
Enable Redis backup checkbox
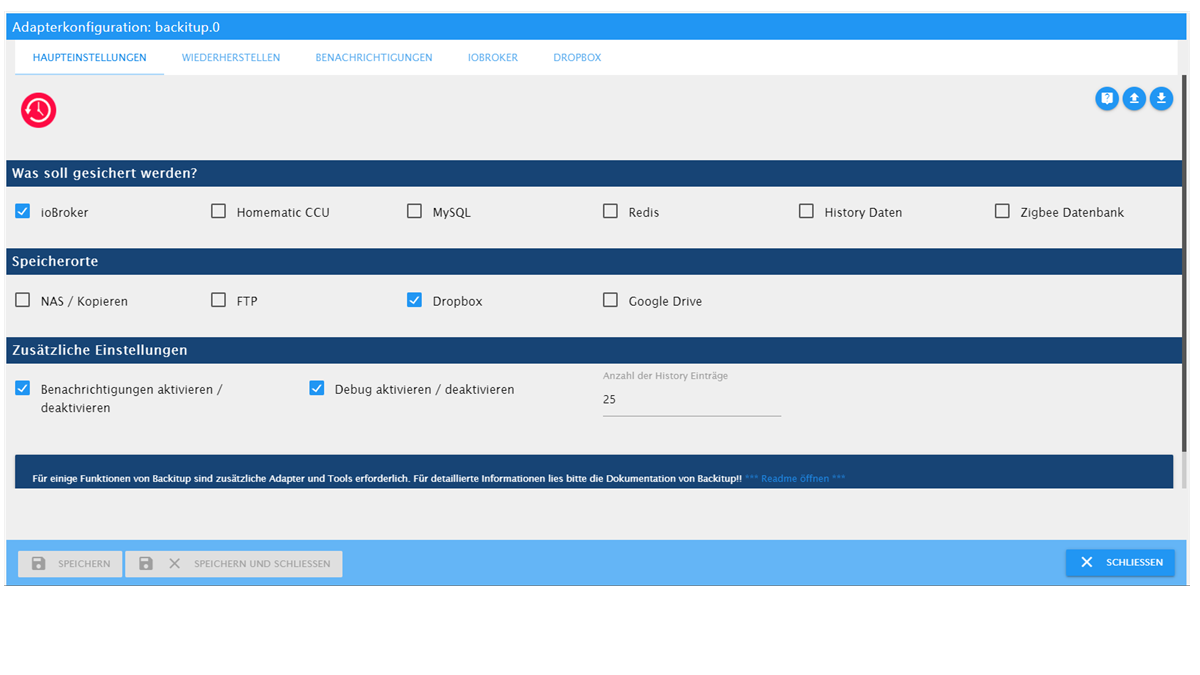click(610, 212)
